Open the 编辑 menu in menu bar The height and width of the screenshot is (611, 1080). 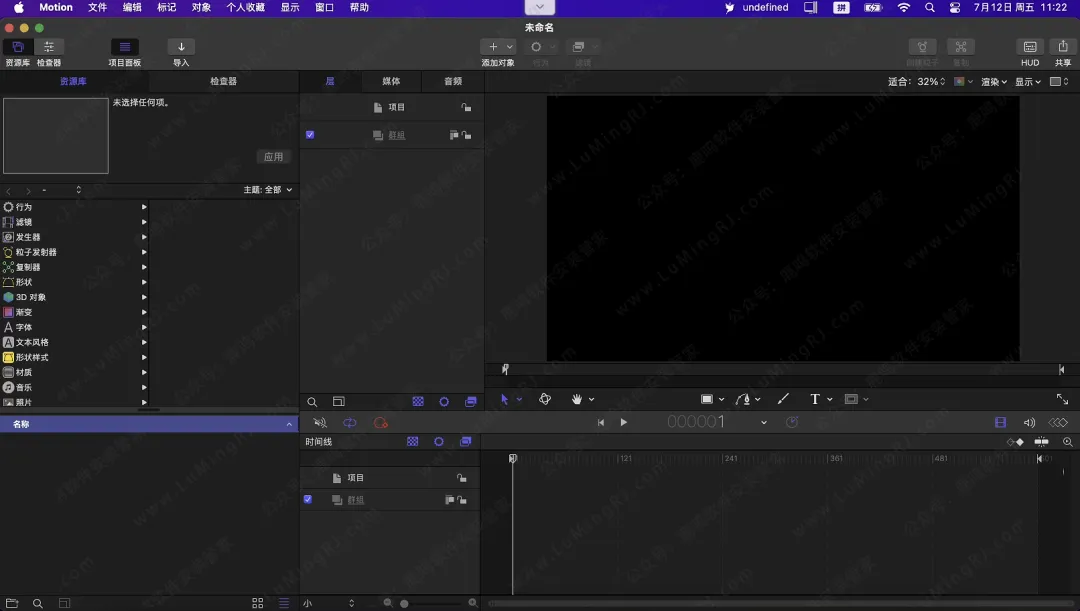(x=132, y=7)
